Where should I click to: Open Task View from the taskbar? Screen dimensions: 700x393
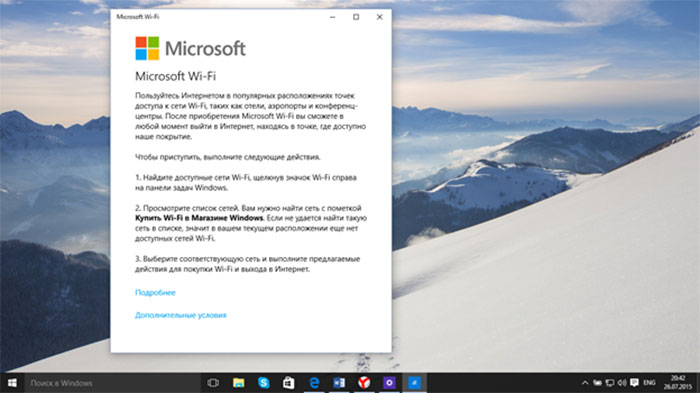pyautogui.click(x=213, y=383)
